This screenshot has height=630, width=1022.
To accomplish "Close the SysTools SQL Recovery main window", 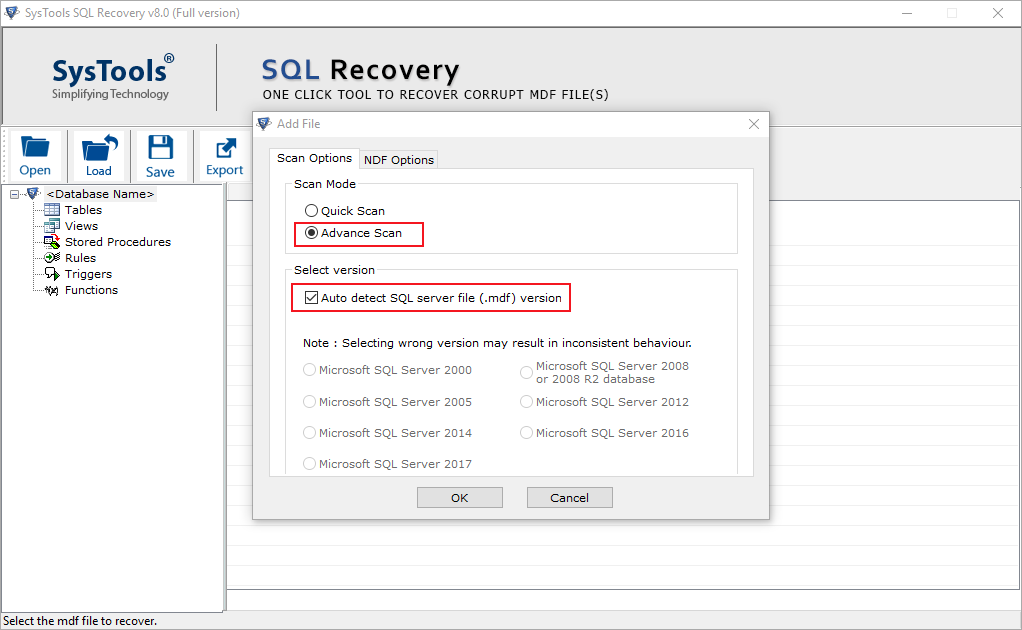I will point(997,13).
